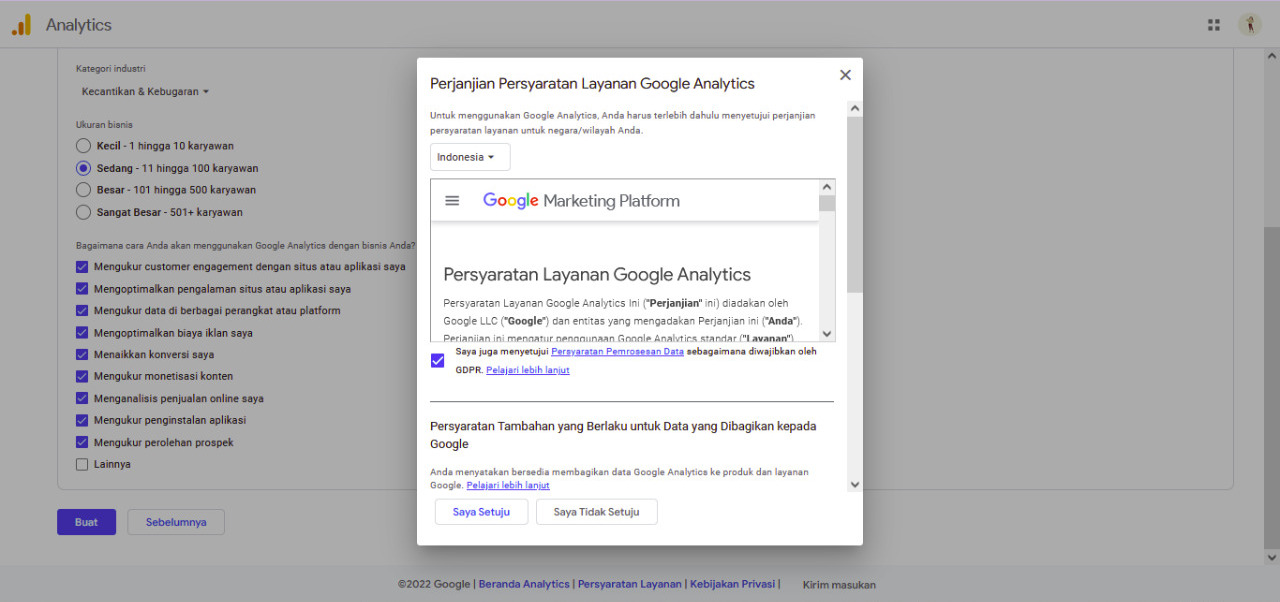Open Beranda Analytics footer link

point(524,584)
